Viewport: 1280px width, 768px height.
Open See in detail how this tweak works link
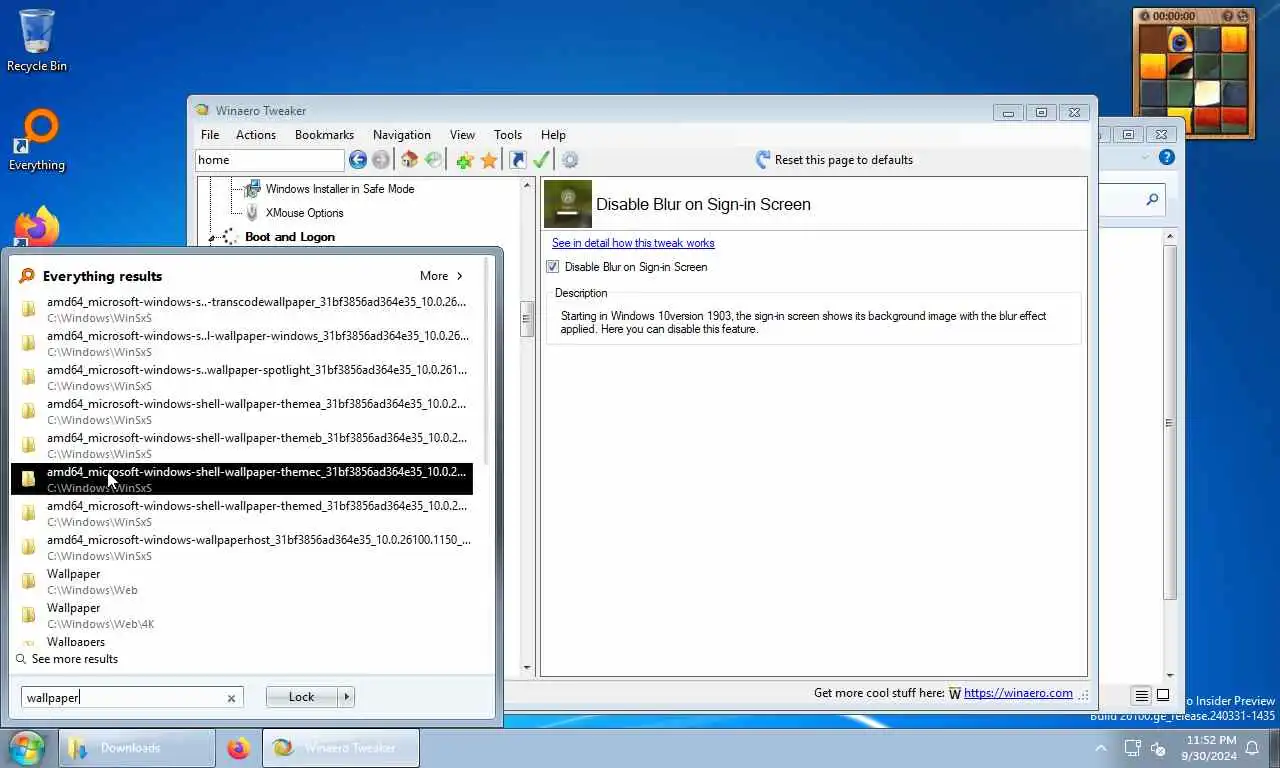633,243
